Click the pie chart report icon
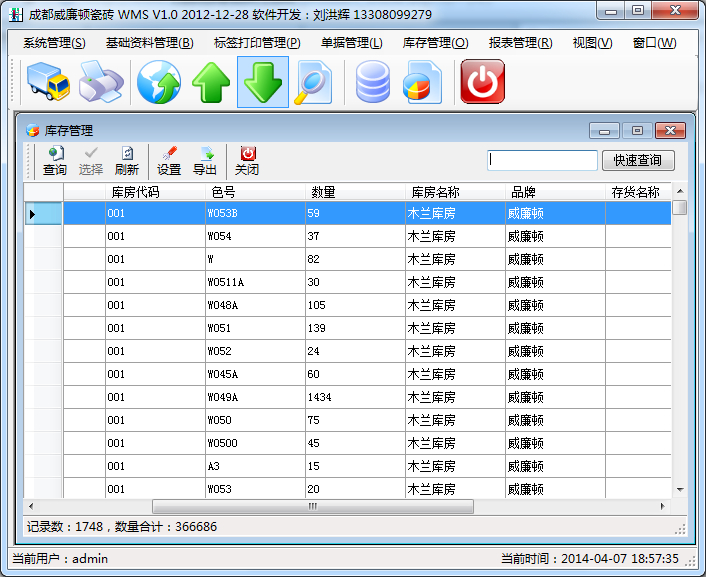Viewport: 706px width, 577px height. click(422, 82)
